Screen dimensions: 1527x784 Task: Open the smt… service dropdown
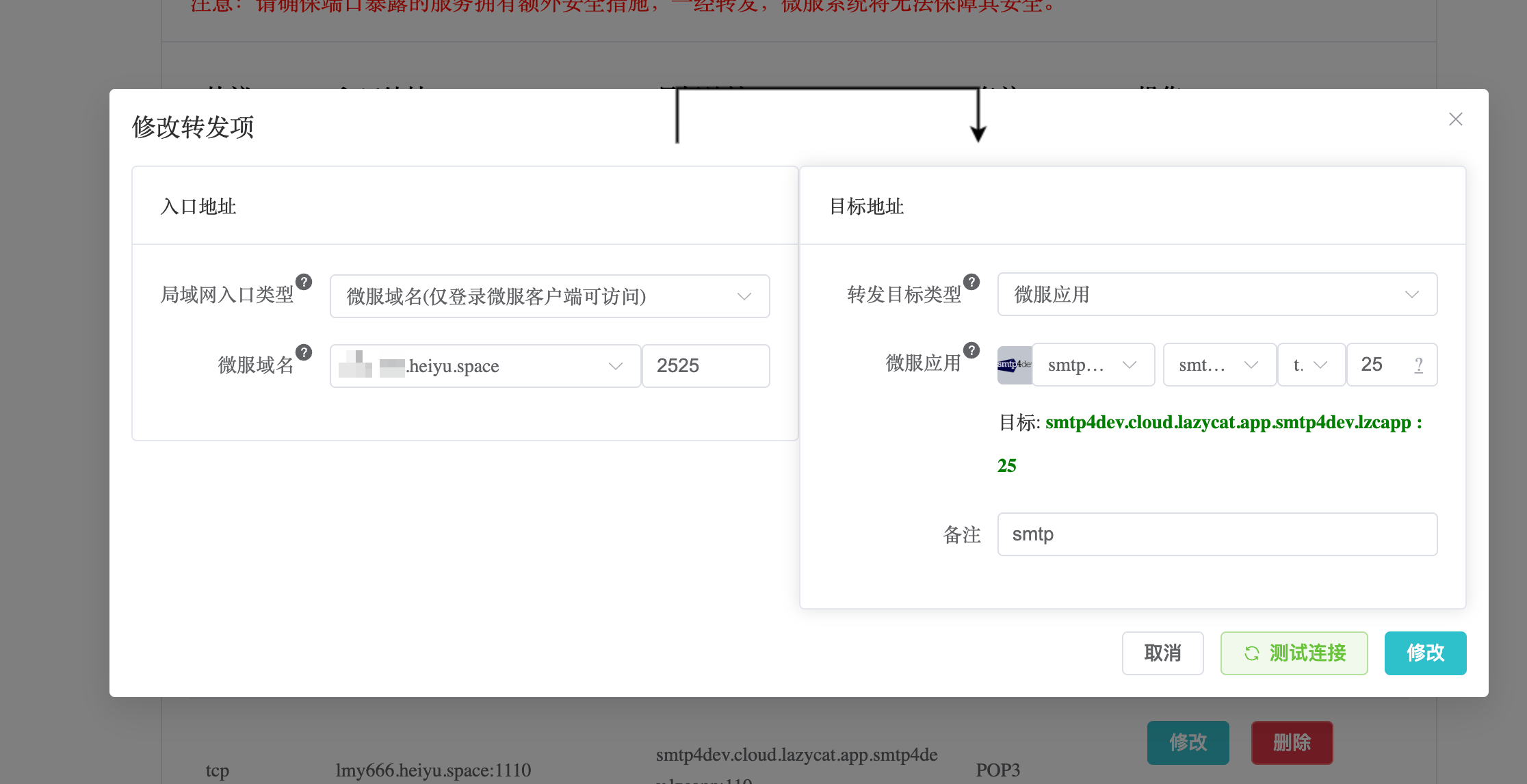click(x=1220, y=365)
